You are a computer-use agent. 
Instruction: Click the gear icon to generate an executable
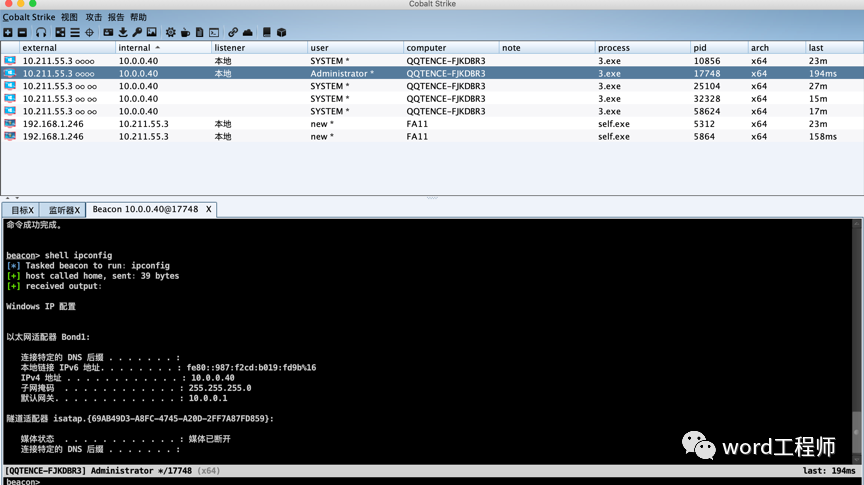click(171, 33)
